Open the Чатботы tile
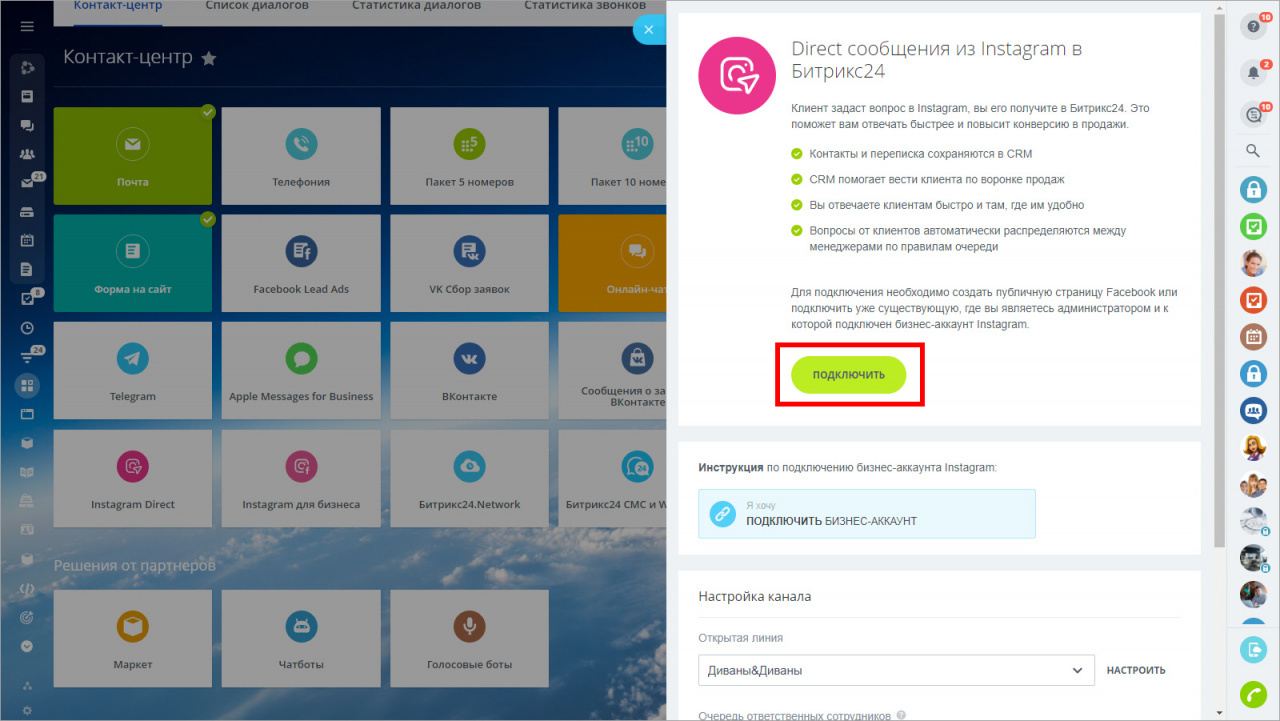This screenshot has width=1280, height=721. (301, 638)
